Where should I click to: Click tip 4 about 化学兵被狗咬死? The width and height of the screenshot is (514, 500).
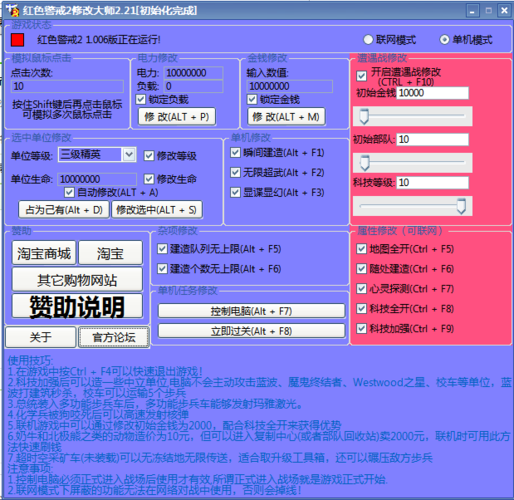(x=98, y=415)
